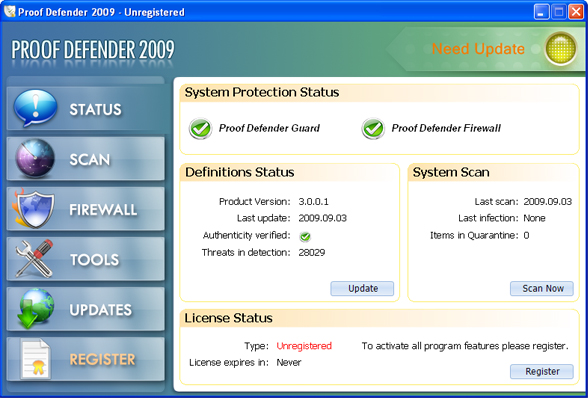
Task: Click the product version value 3.0.0.1
Action: [x=314, y=202]
